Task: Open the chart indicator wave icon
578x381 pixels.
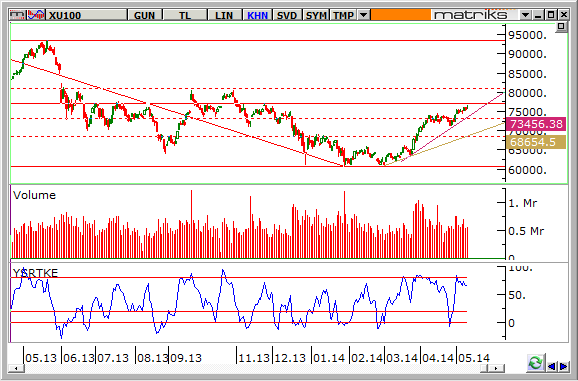Action: (35, 15)
